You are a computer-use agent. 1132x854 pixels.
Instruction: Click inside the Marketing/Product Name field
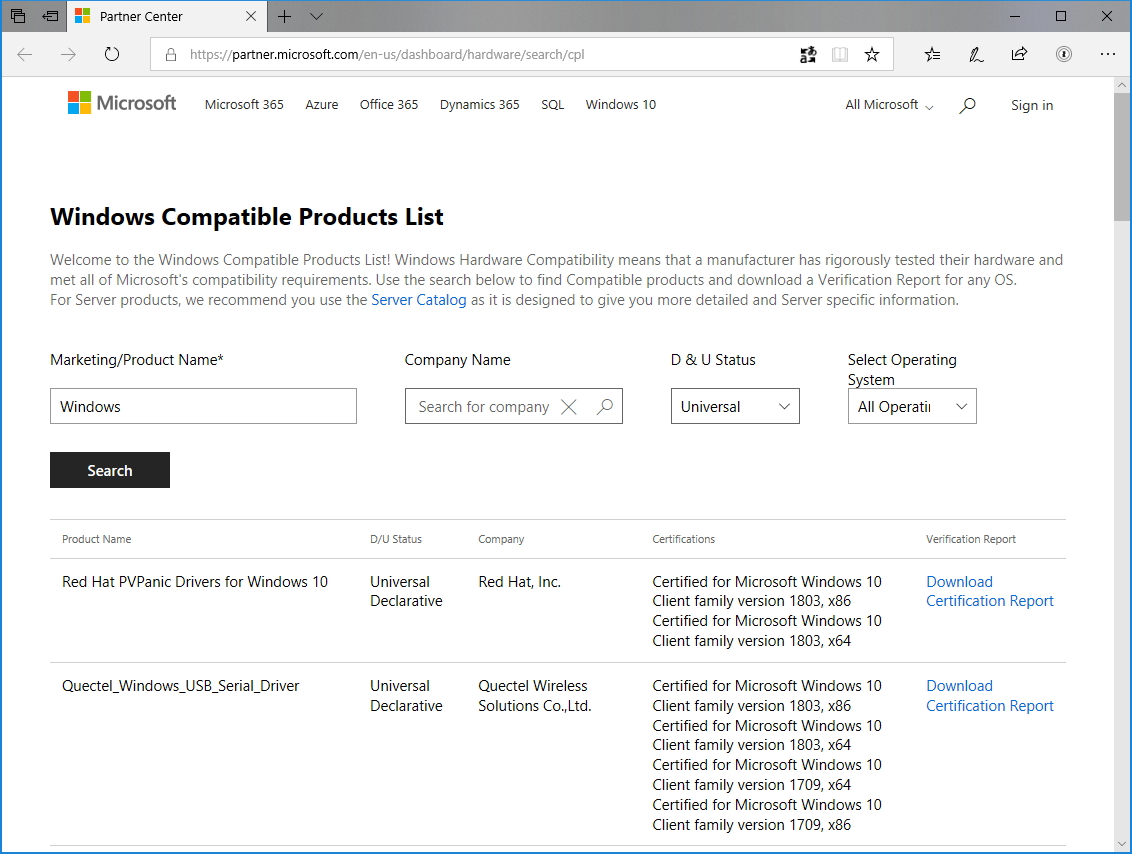(203, 406)
